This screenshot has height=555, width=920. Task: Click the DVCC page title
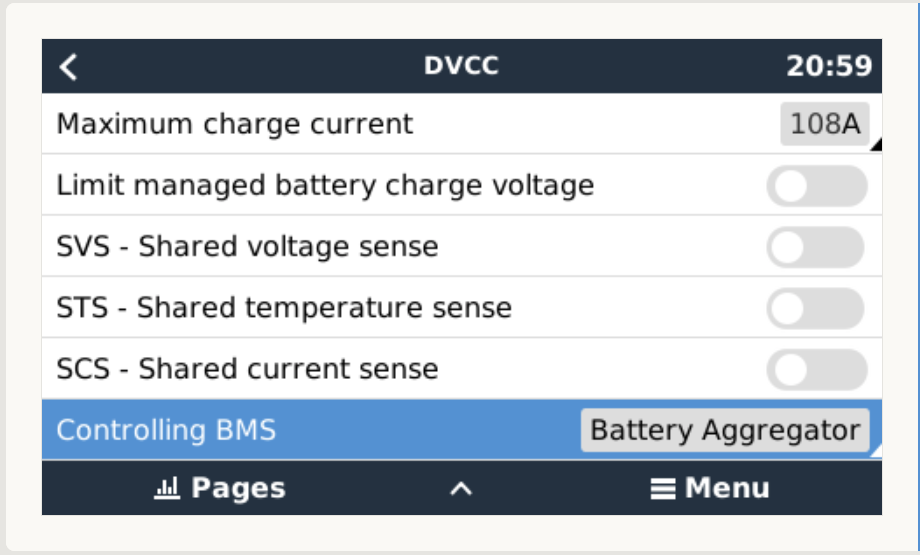[461, 67]
